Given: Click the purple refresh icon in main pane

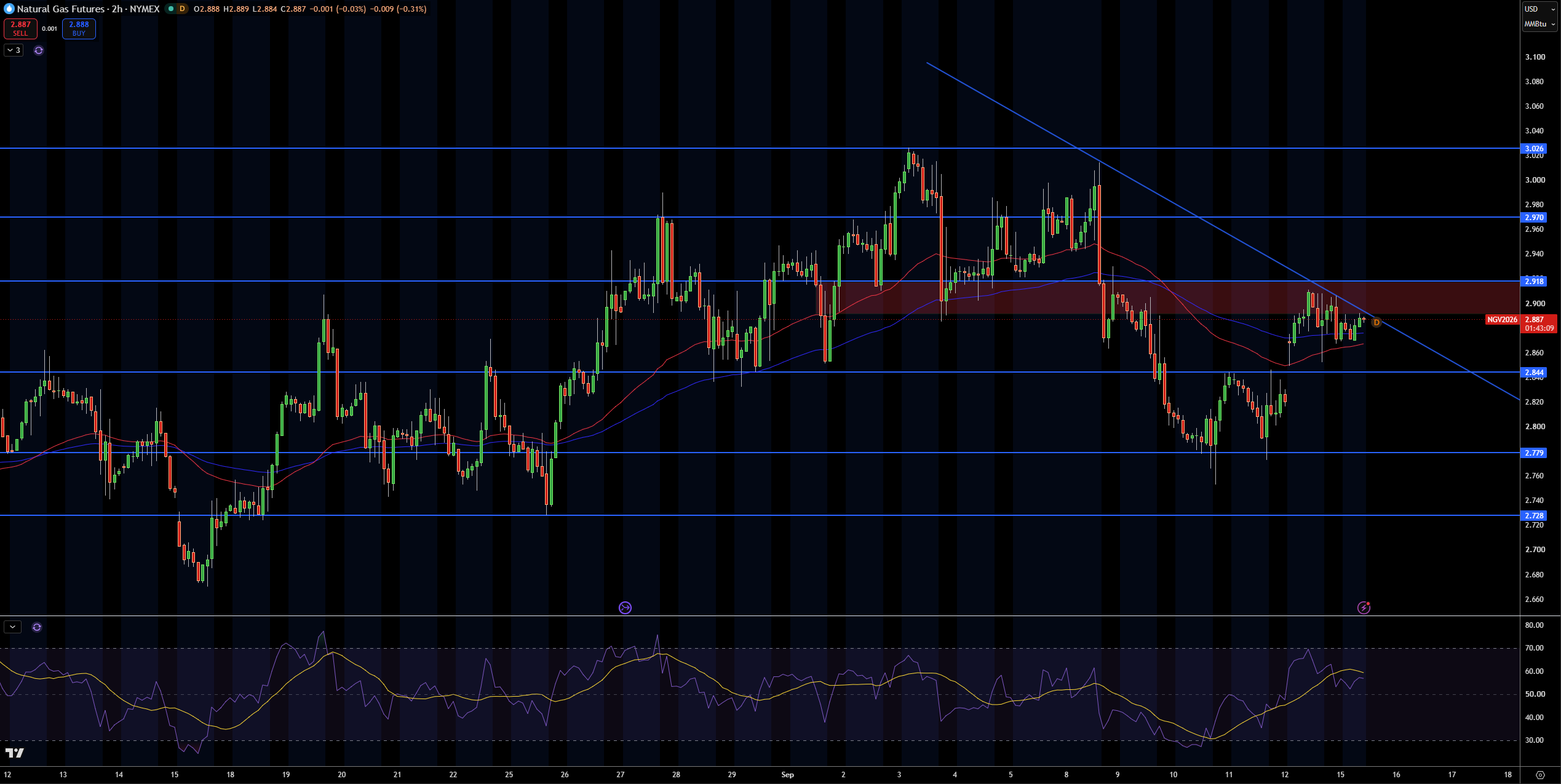Looking at the screenshot, I should click(x=39, y=50).
